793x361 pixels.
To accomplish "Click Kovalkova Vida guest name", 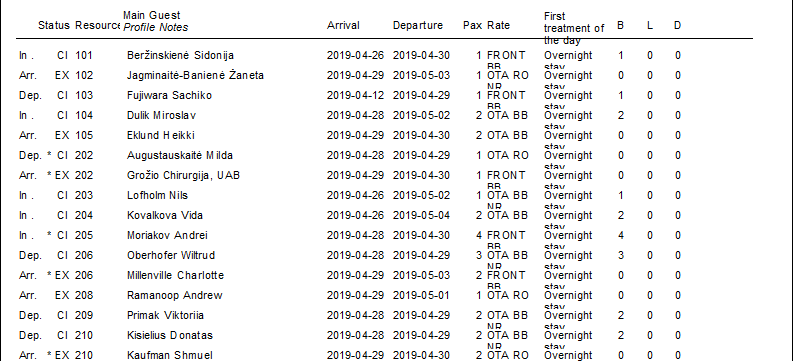I will (x=165, y=215).
